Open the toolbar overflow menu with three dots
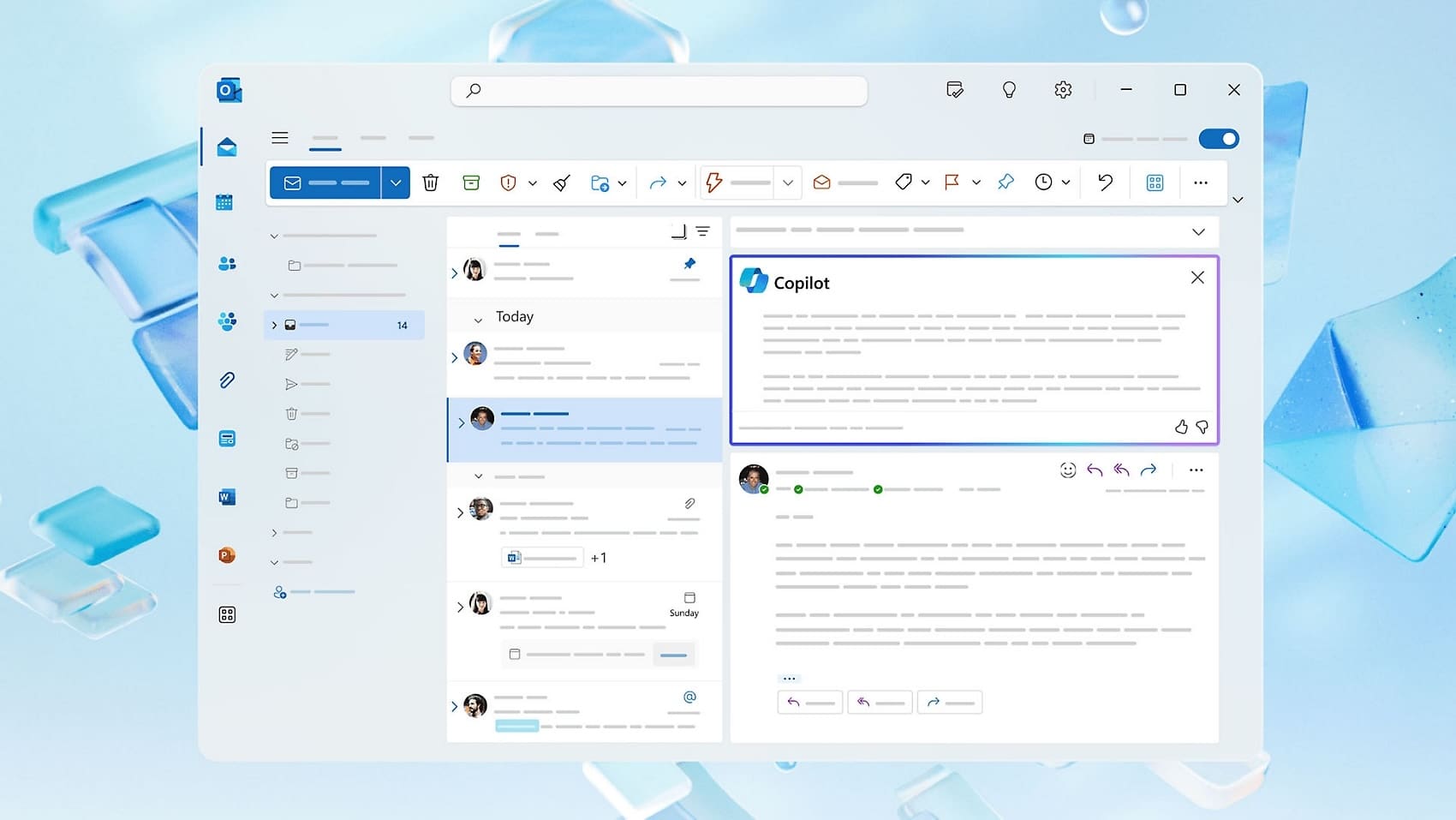 1201,183
